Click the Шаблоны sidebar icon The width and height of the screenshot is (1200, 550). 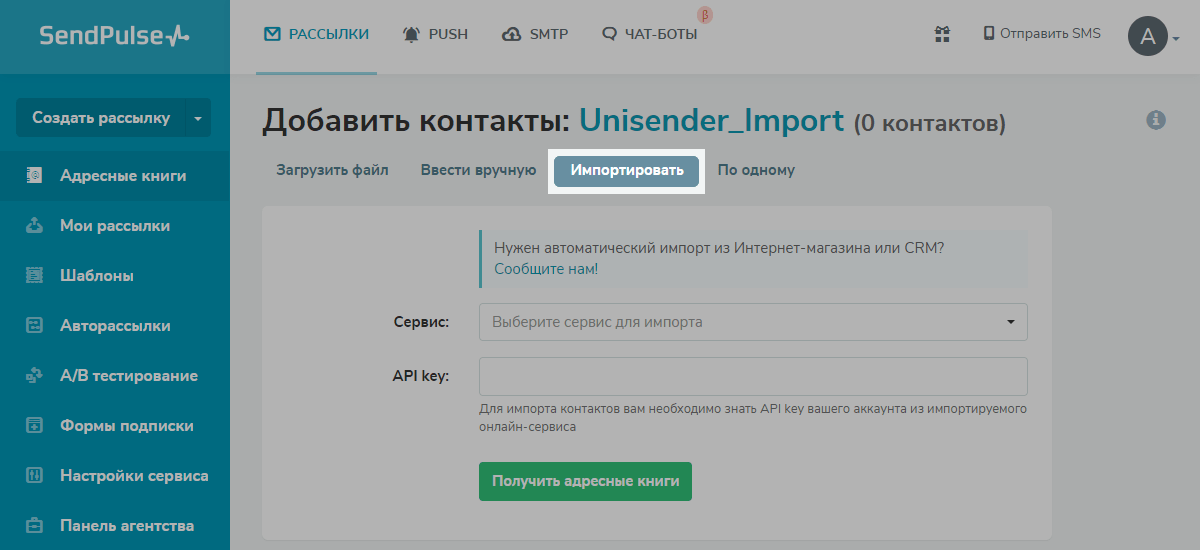[34, 276]
